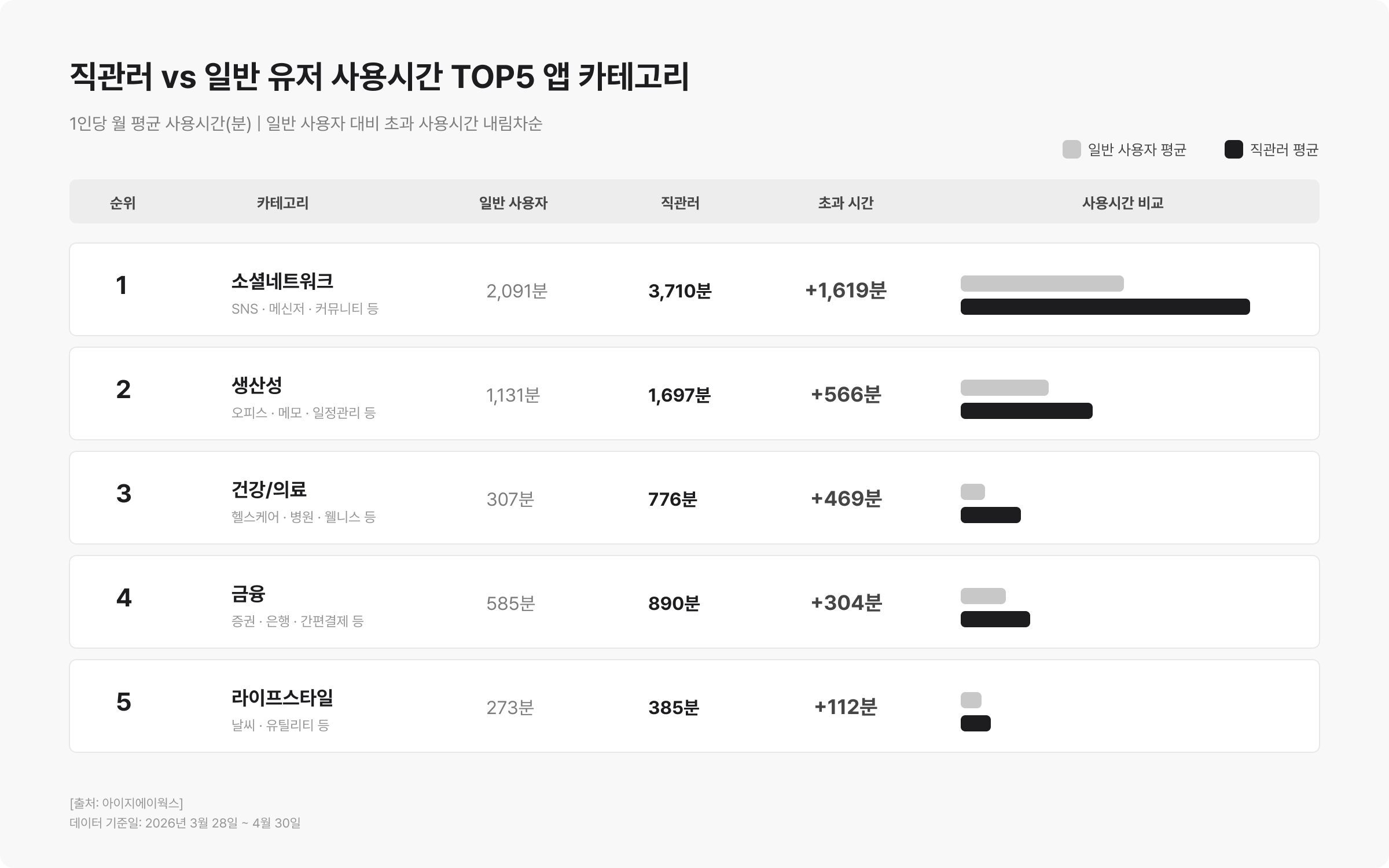The width and height of the screenshot is (1389, 868).
Task: Open the 라이프스타일 category title
Action: (282, 698)
